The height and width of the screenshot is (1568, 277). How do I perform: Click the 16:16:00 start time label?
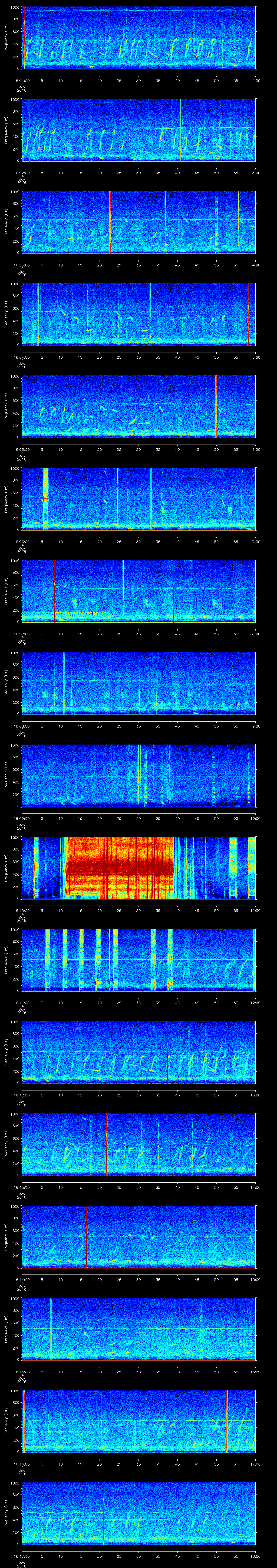tap(21, 1464)
